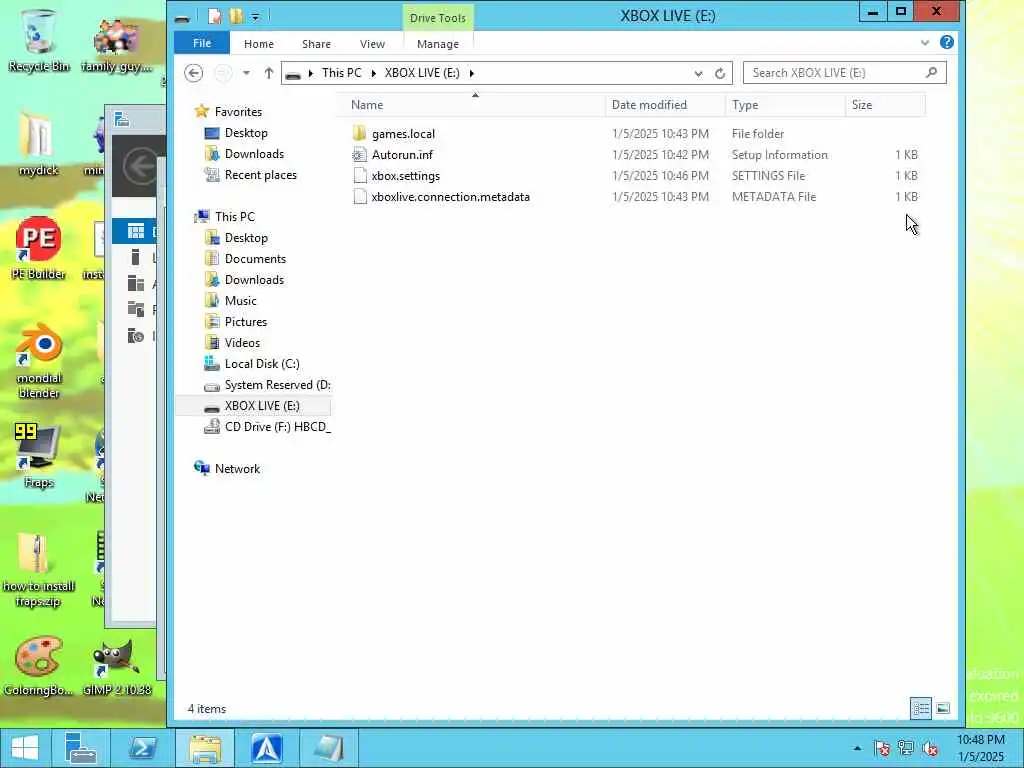Open the Windows Start button
This screenshot has width=1024, height=768.
tap(25, 748)
